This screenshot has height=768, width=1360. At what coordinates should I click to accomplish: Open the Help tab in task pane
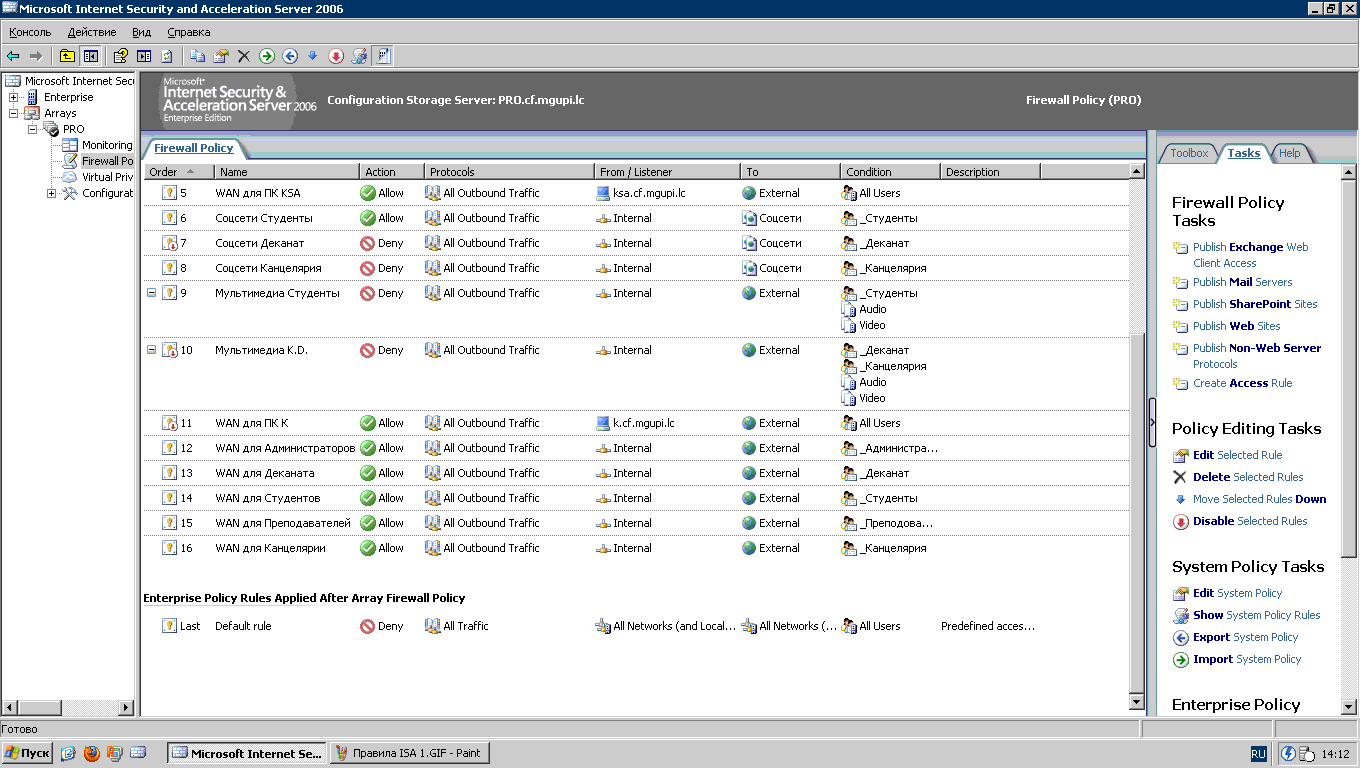[x=1290, y=153]
